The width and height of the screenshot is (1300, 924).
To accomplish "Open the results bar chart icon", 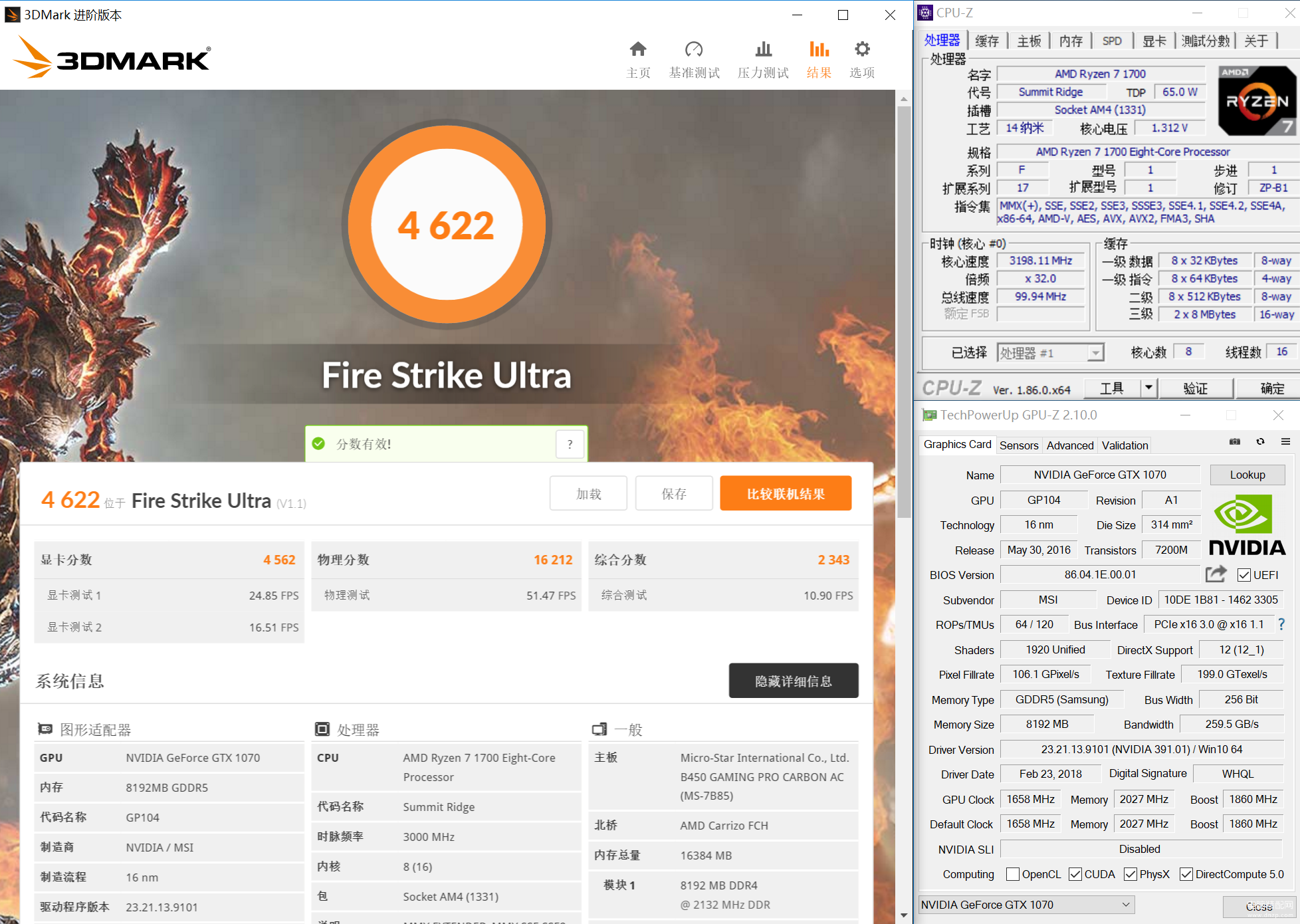I will (819, 49).
